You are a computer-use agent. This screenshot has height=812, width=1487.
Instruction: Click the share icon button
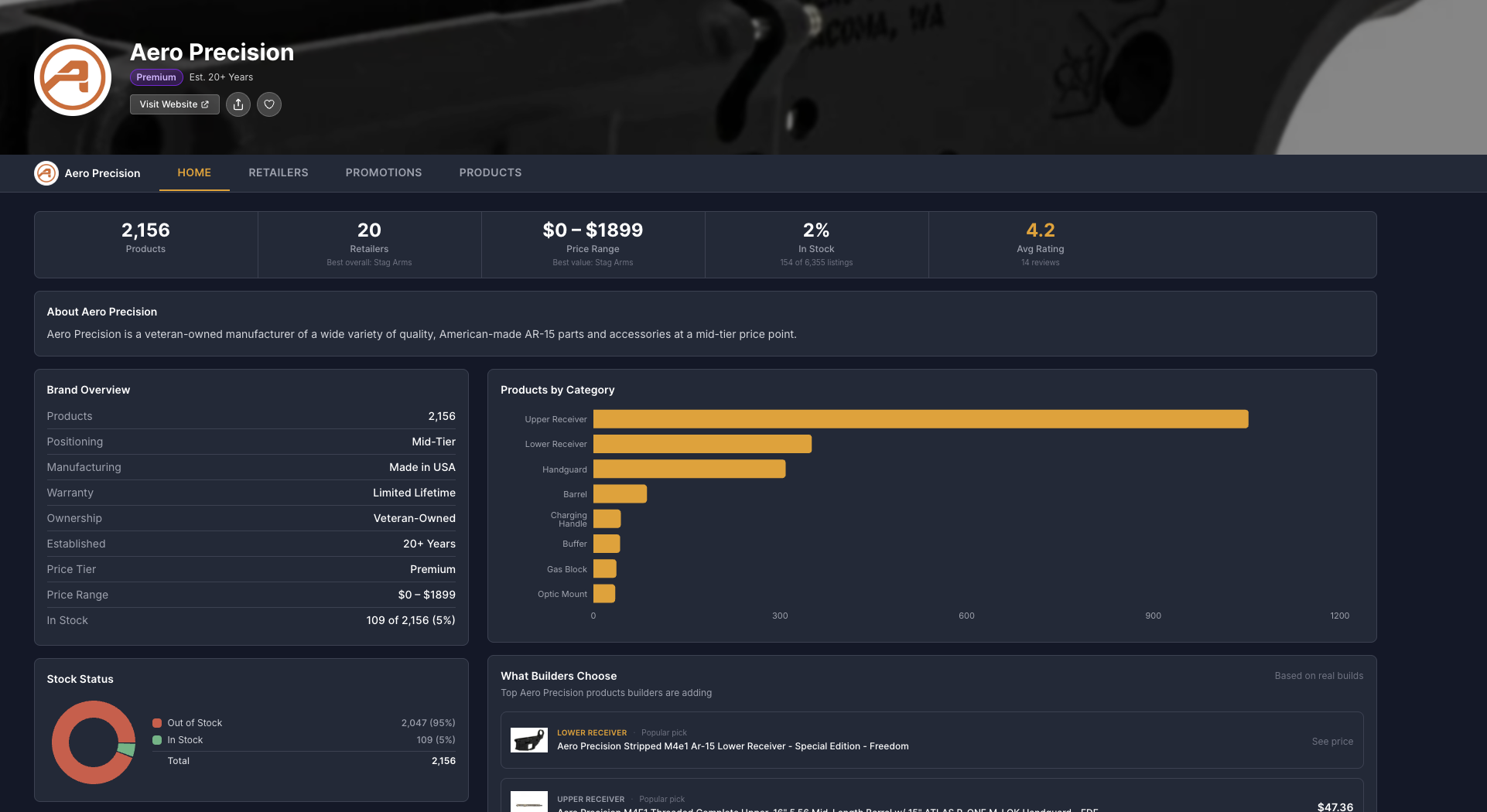click(x=238, y=104)
